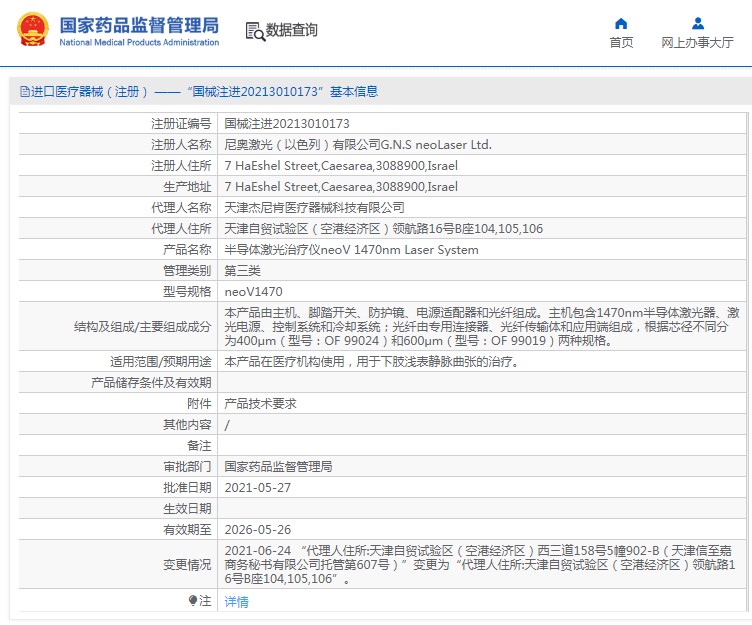This screenshot has width=752, height=625.
Task: Click the 注册人住所 row label
Action: 181,165
